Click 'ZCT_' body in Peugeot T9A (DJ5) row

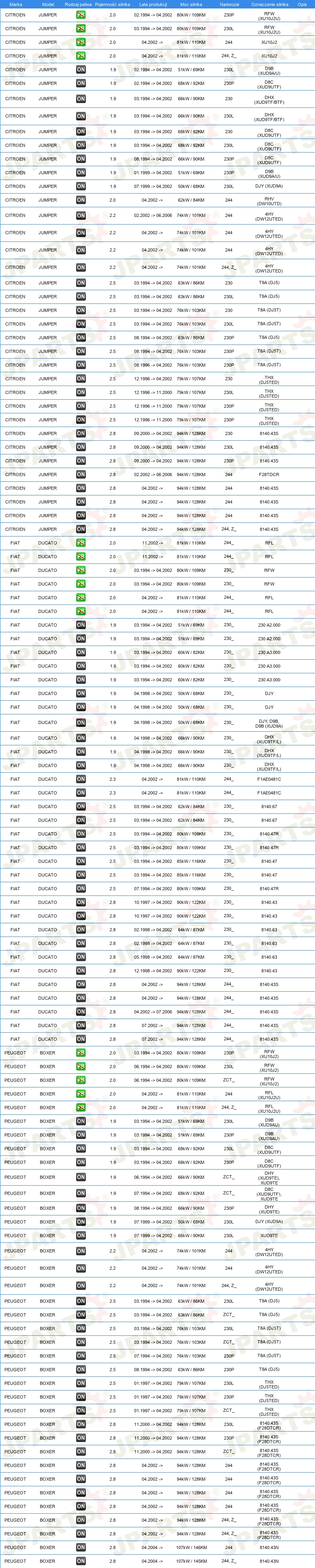pyautogui.click(x=228, y=1315)
